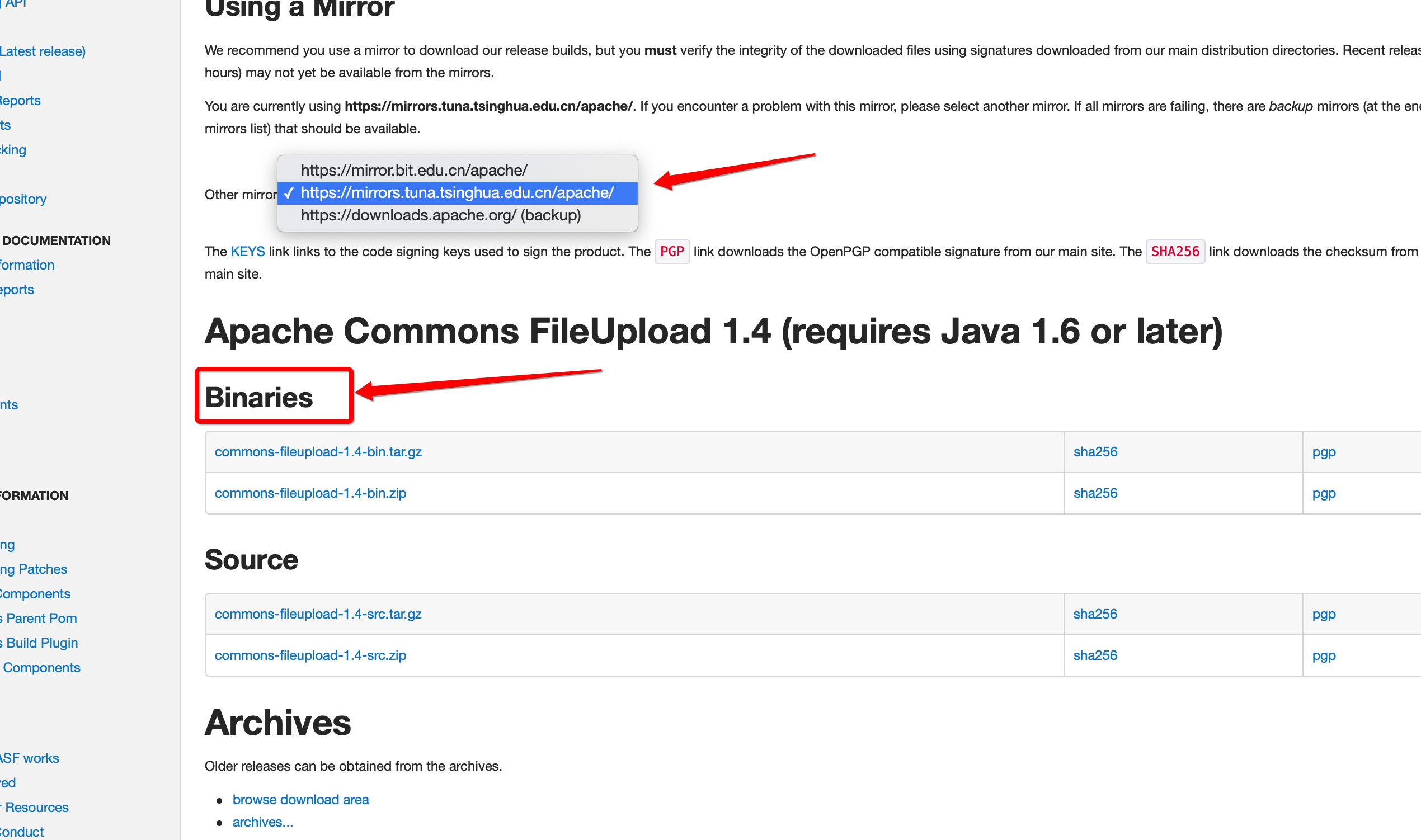Download commons-fileupload-1.4-src.zip file
The image size is (1421, 840).
click(310, 655)
